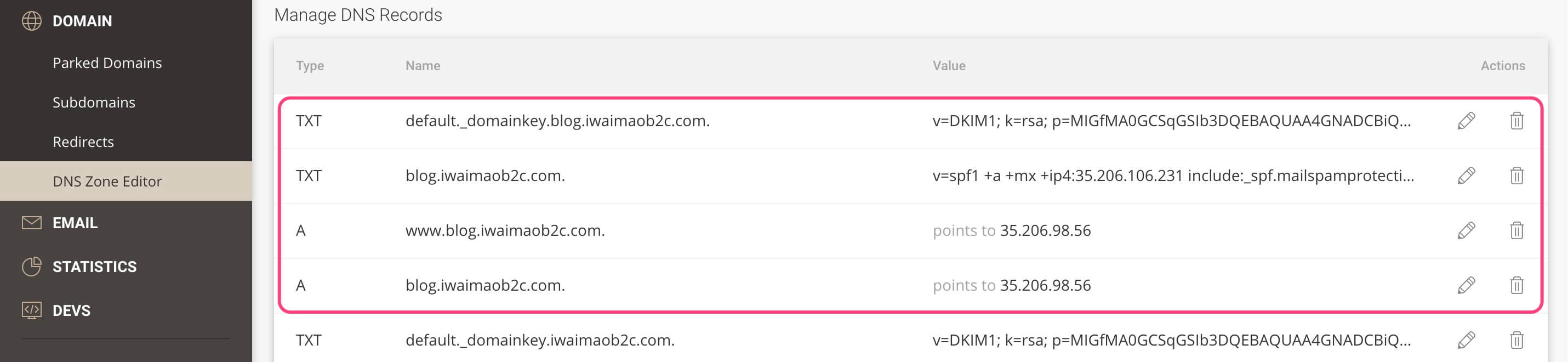Delete the blog.iwaimaob2c.com SPF TXT record
Image resolution: width=1568 pixels, height=362 pixels.
(1516, 176)
